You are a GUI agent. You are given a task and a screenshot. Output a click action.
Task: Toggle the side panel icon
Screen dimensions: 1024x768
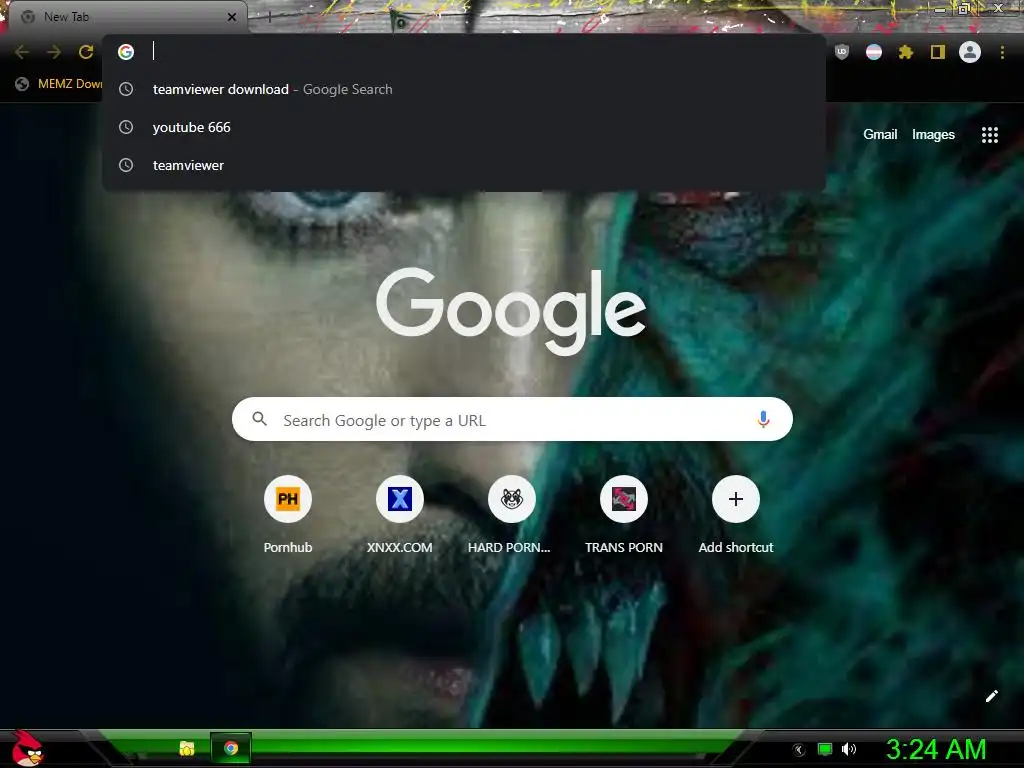[938, 52]
